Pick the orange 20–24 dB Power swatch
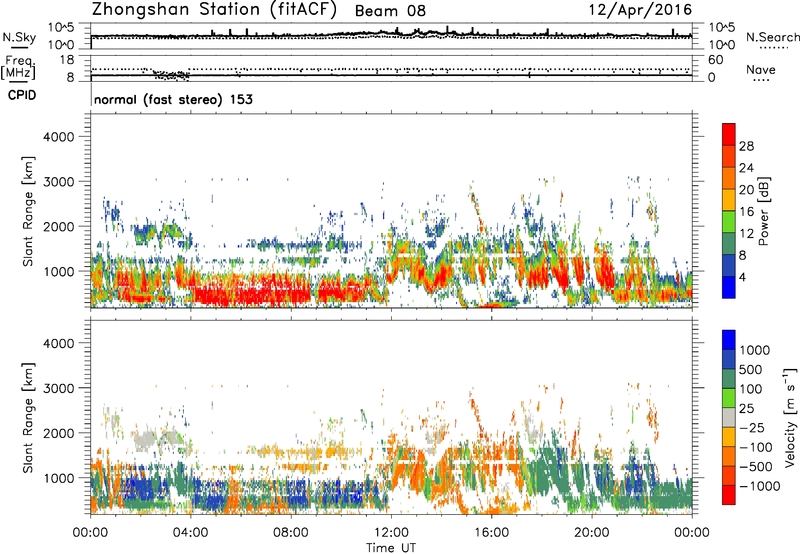 click(729, 178)
